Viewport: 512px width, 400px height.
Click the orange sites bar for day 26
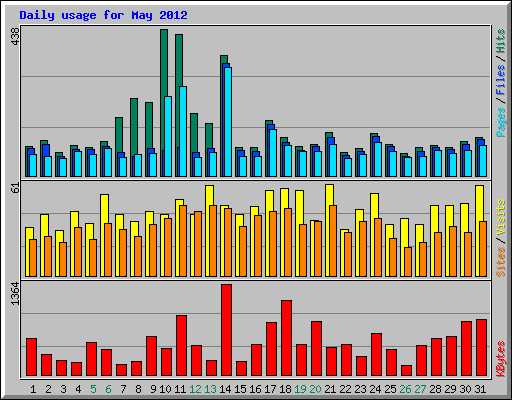[408, 262]
